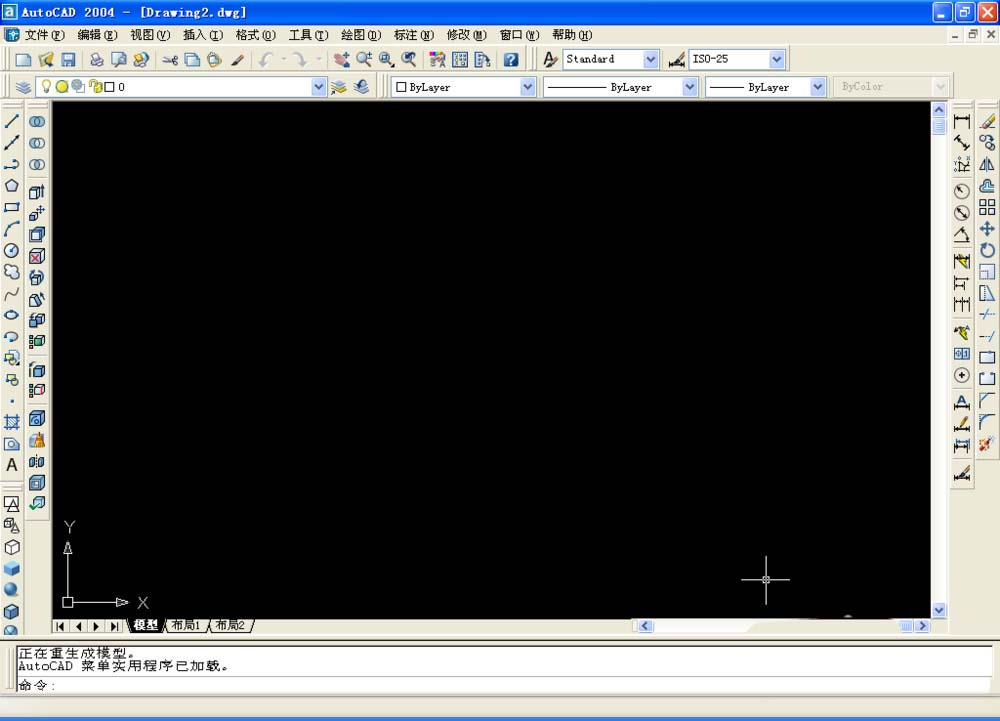Viewport: 1000px width, 721px height.
Task: Click the horizontal scrollbar thumb
Action: (906, 626)
